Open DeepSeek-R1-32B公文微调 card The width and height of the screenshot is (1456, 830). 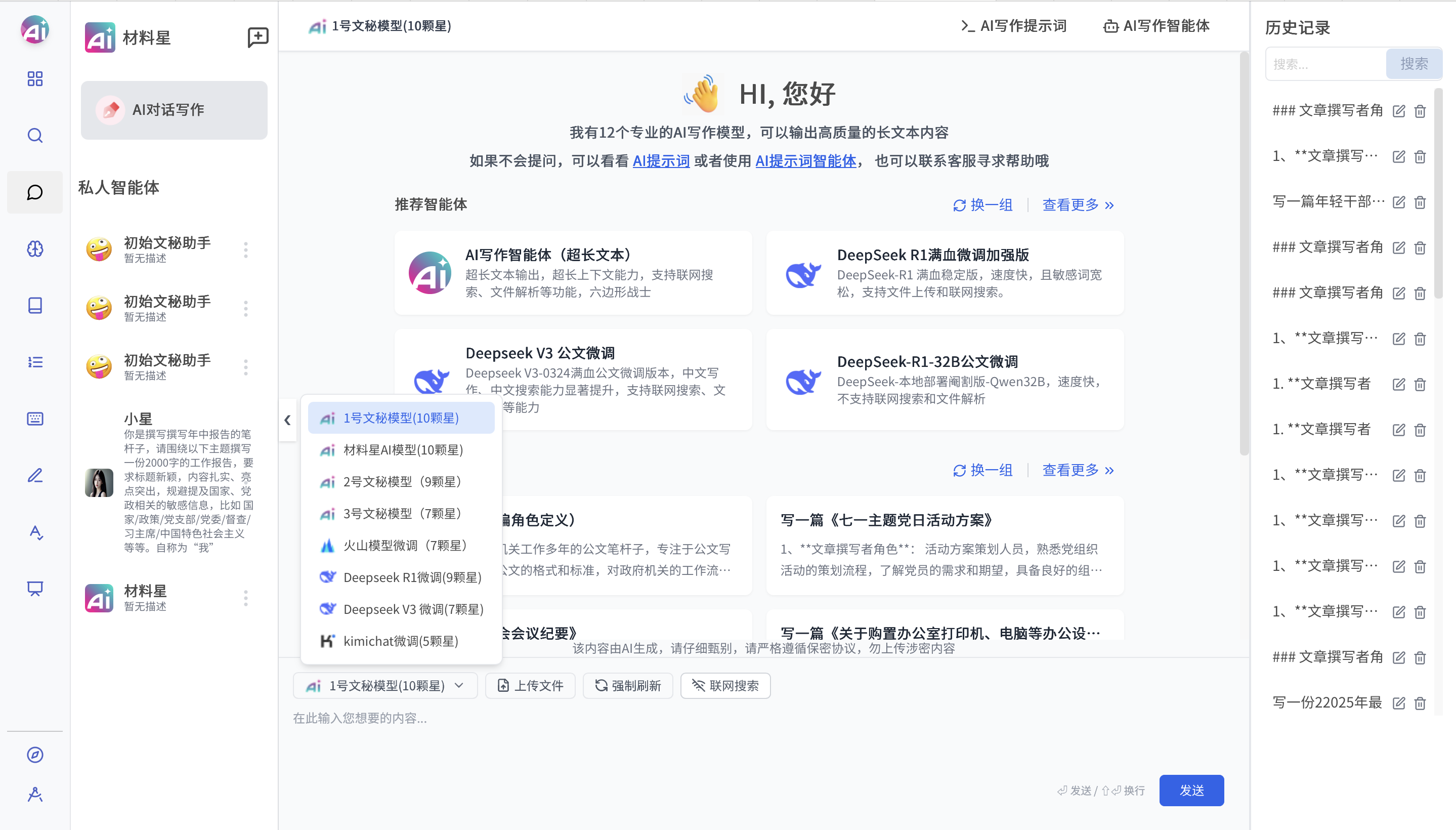(945, 379)
